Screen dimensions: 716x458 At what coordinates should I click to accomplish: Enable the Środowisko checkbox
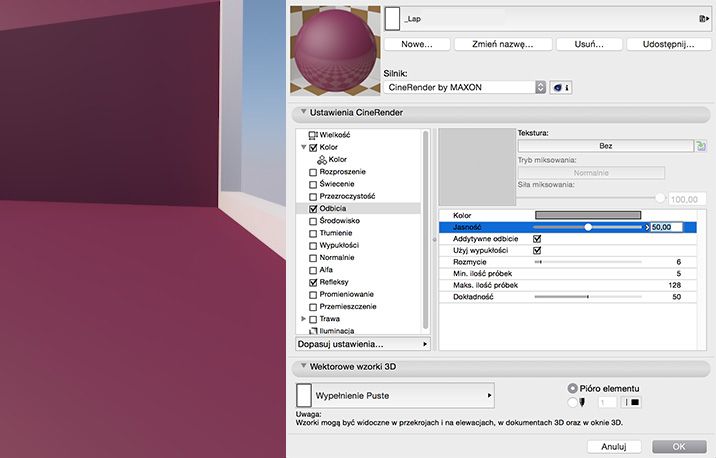coord(313,221)
